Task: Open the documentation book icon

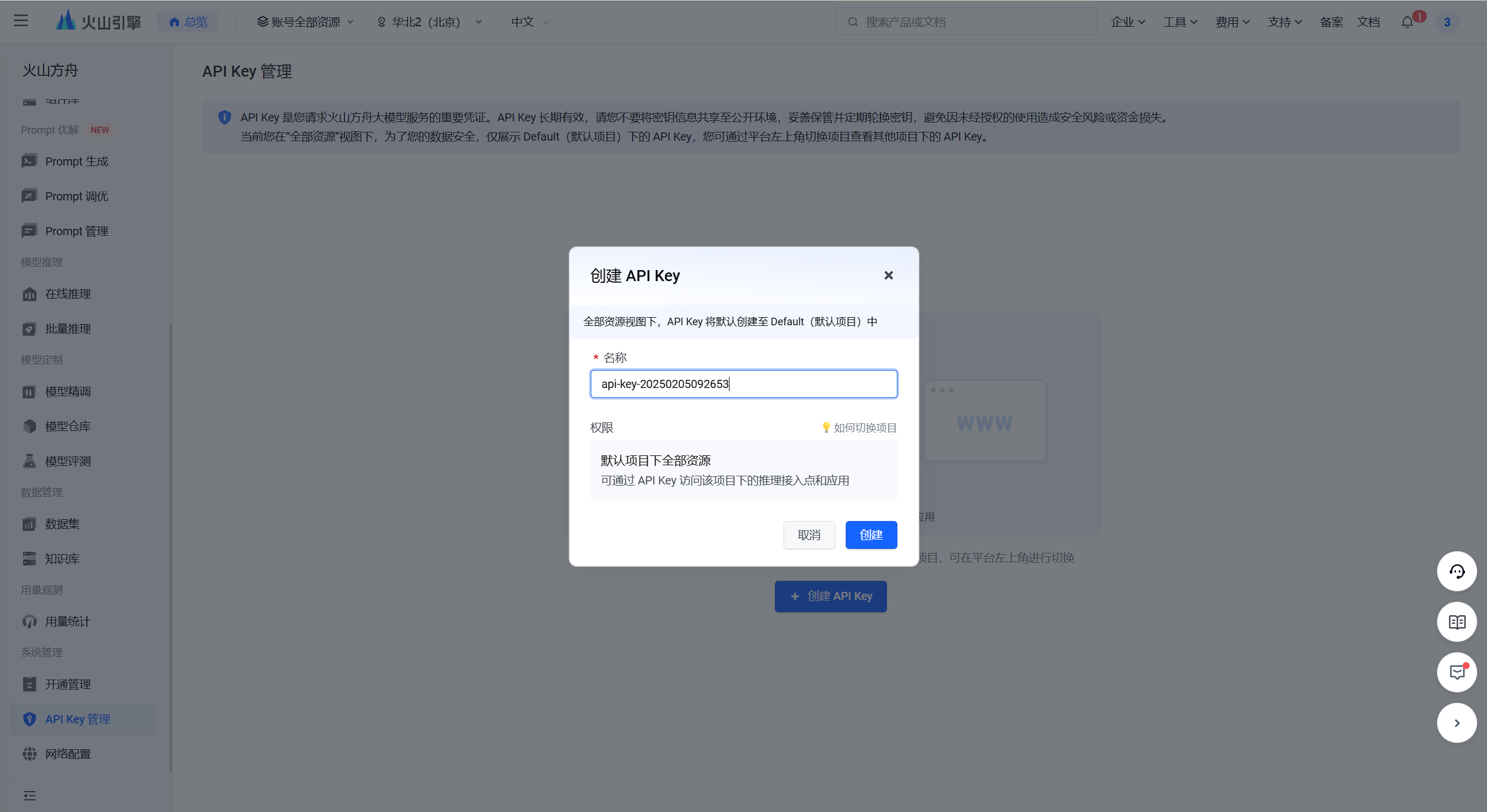Action: pyautogui.click(x=1457, y=622)
